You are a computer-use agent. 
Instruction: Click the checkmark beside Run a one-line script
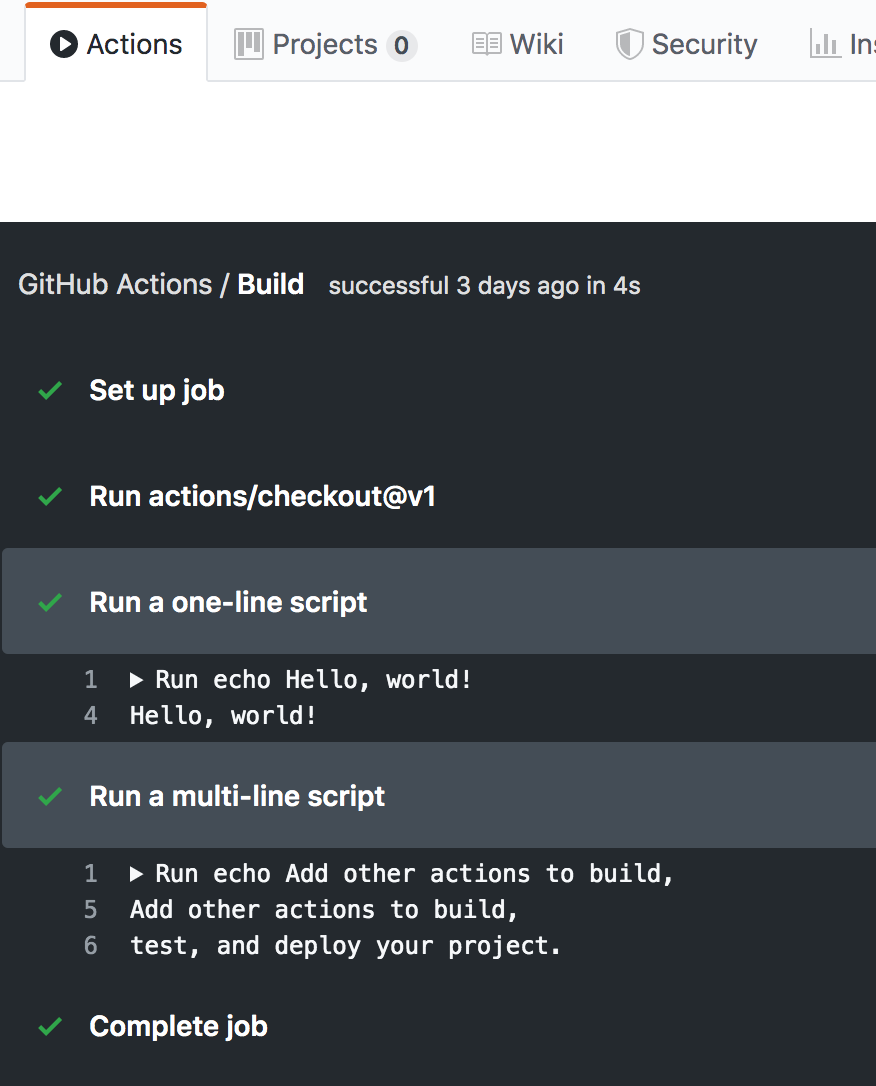(x=51, y=603)
